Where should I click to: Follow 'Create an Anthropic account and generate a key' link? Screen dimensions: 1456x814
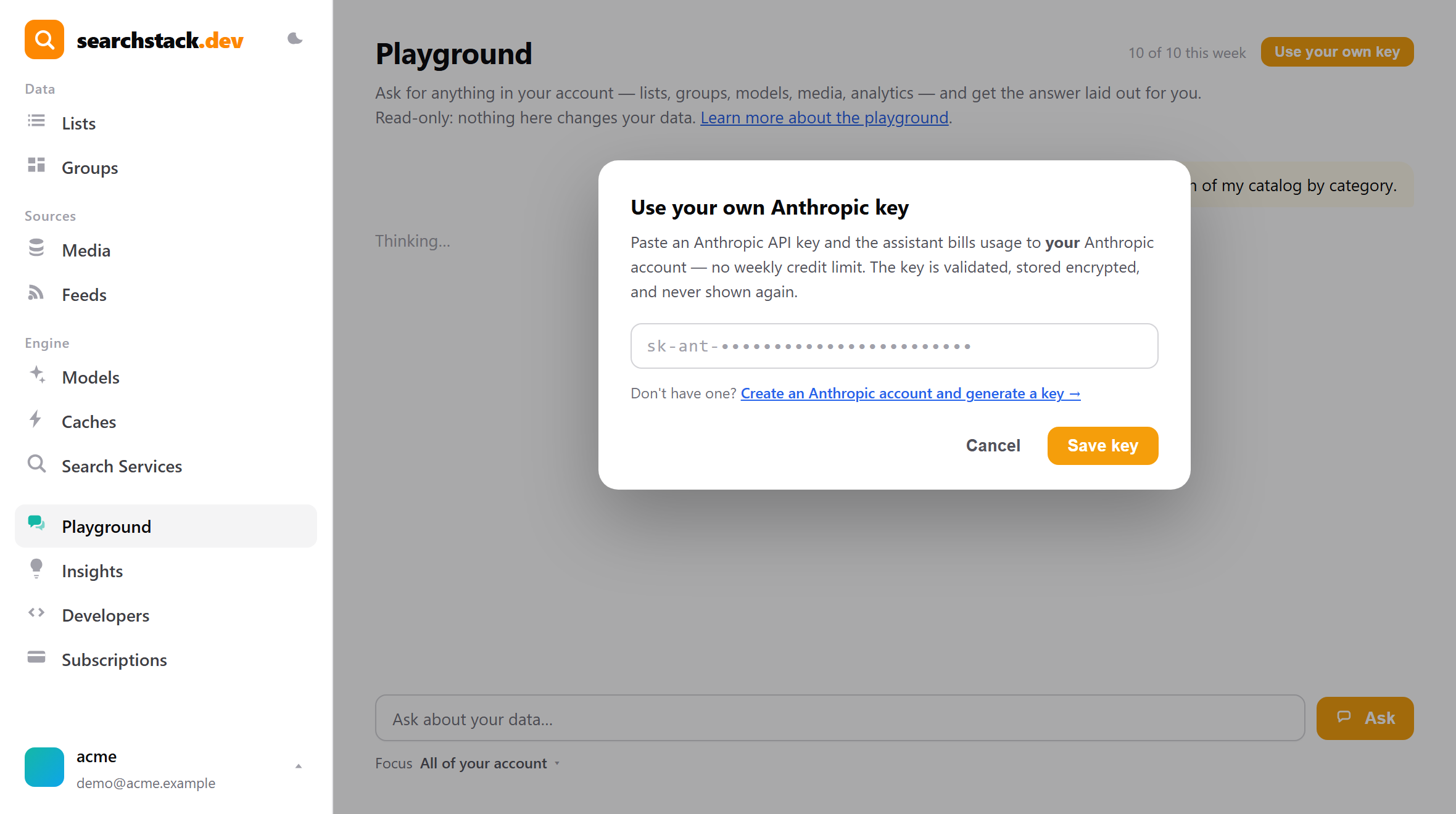tap(911, 393)
